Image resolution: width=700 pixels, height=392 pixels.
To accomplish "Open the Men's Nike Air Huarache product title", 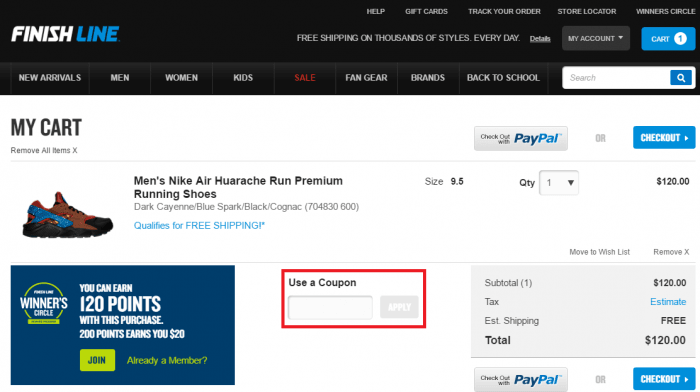I will [x=238, y=187].
